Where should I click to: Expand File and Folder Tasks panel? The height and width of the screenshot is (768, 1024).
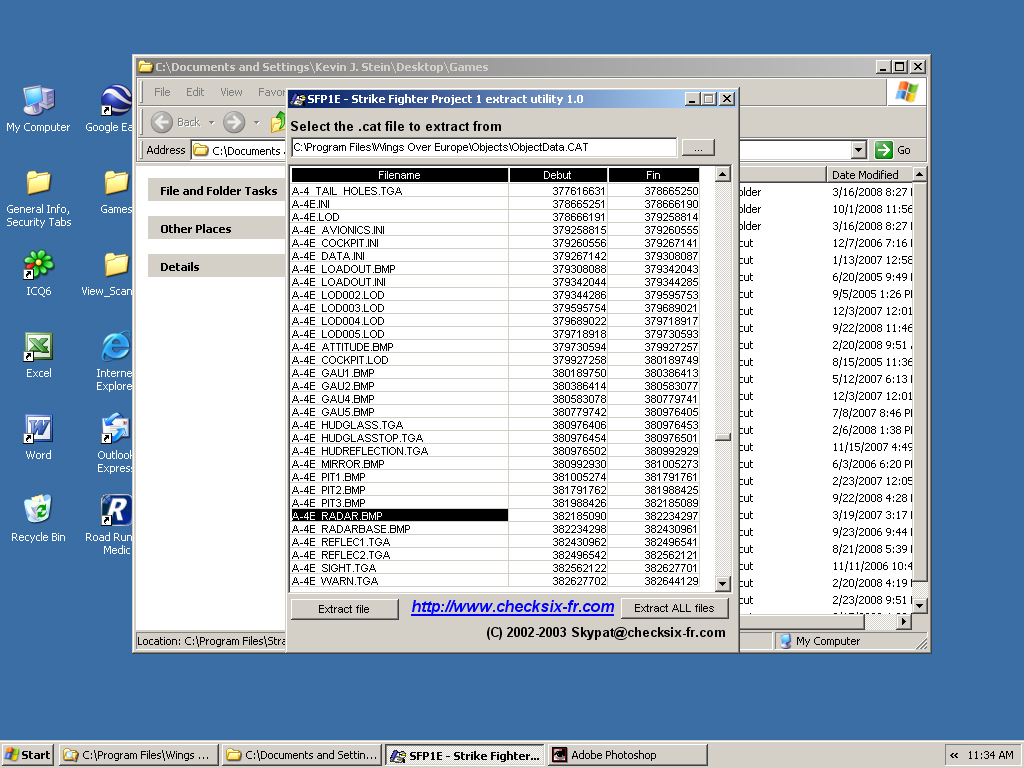[x=218, y=191]
